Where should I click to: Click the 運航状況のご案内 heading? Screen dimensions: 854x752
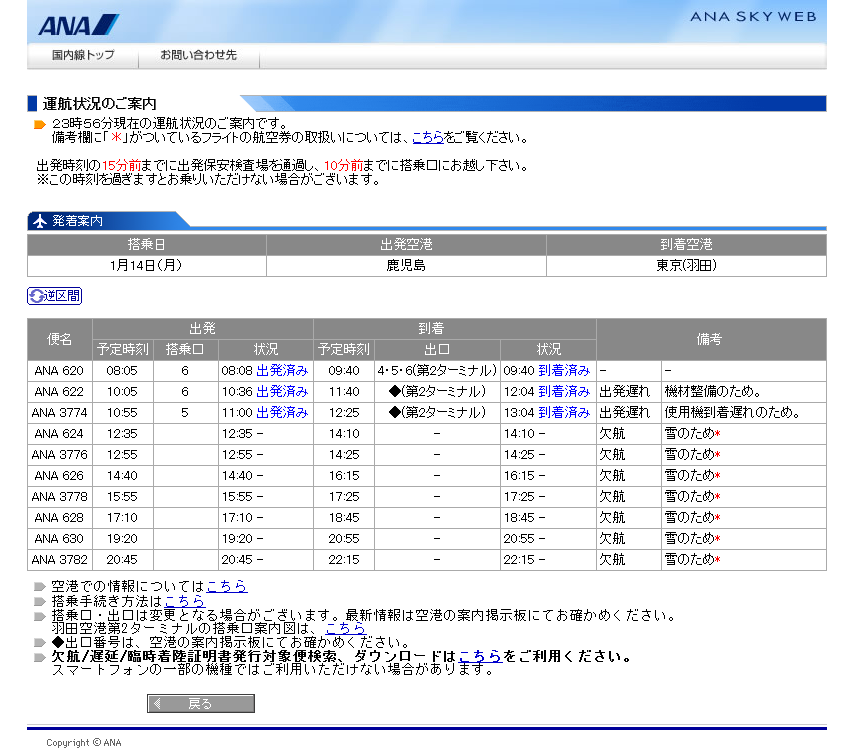pyautogui.click(x=100, y=103)
